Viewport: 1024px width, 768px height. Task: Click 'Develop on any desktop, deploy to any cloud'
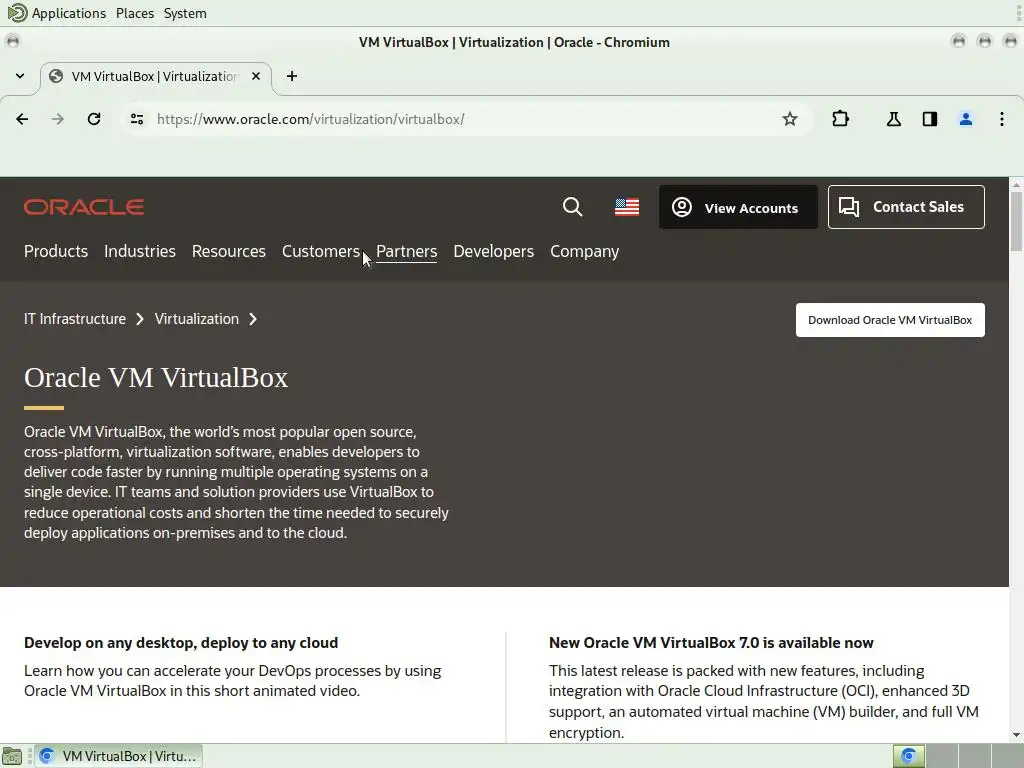point(181,643)
